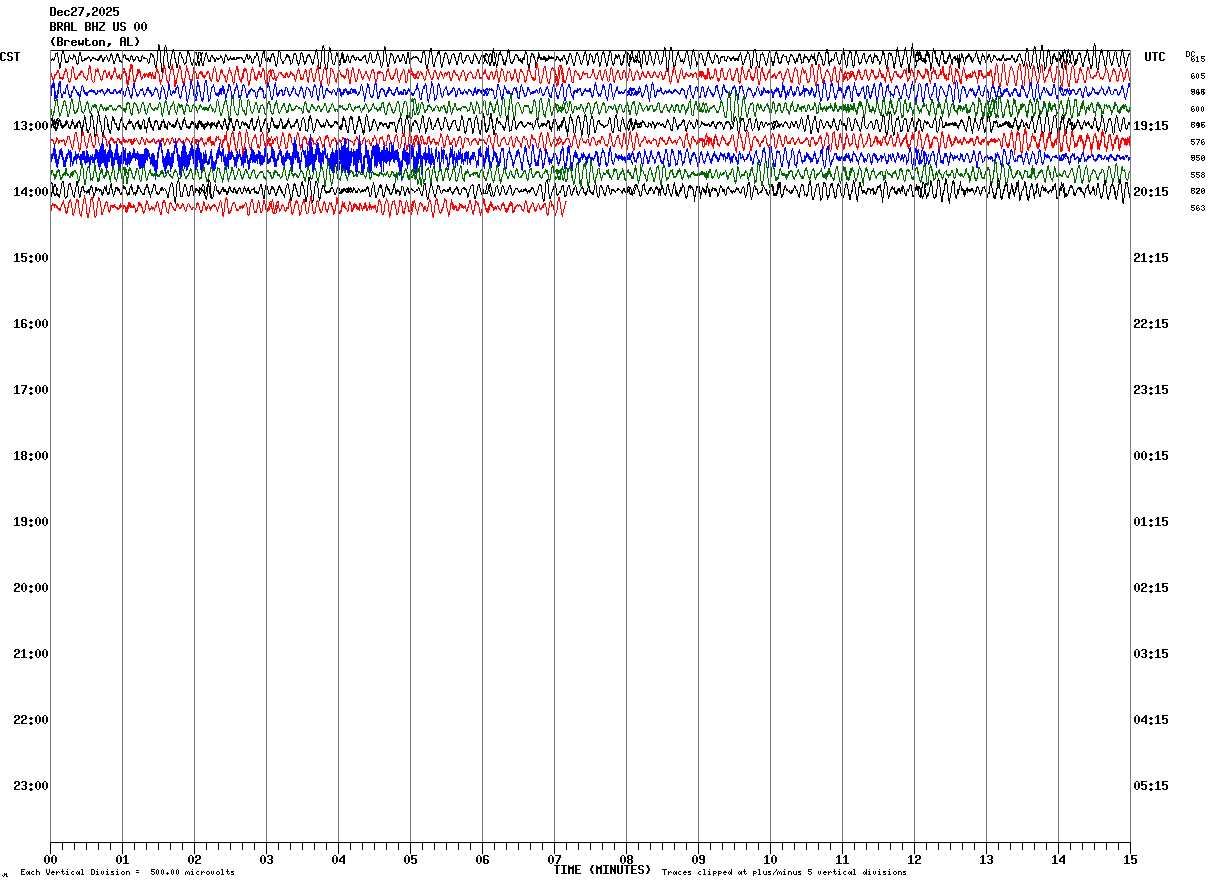Click minute tick label 05 on the axis
Viewport: 1210px width, 886px height.
click(x=410, y=860)
